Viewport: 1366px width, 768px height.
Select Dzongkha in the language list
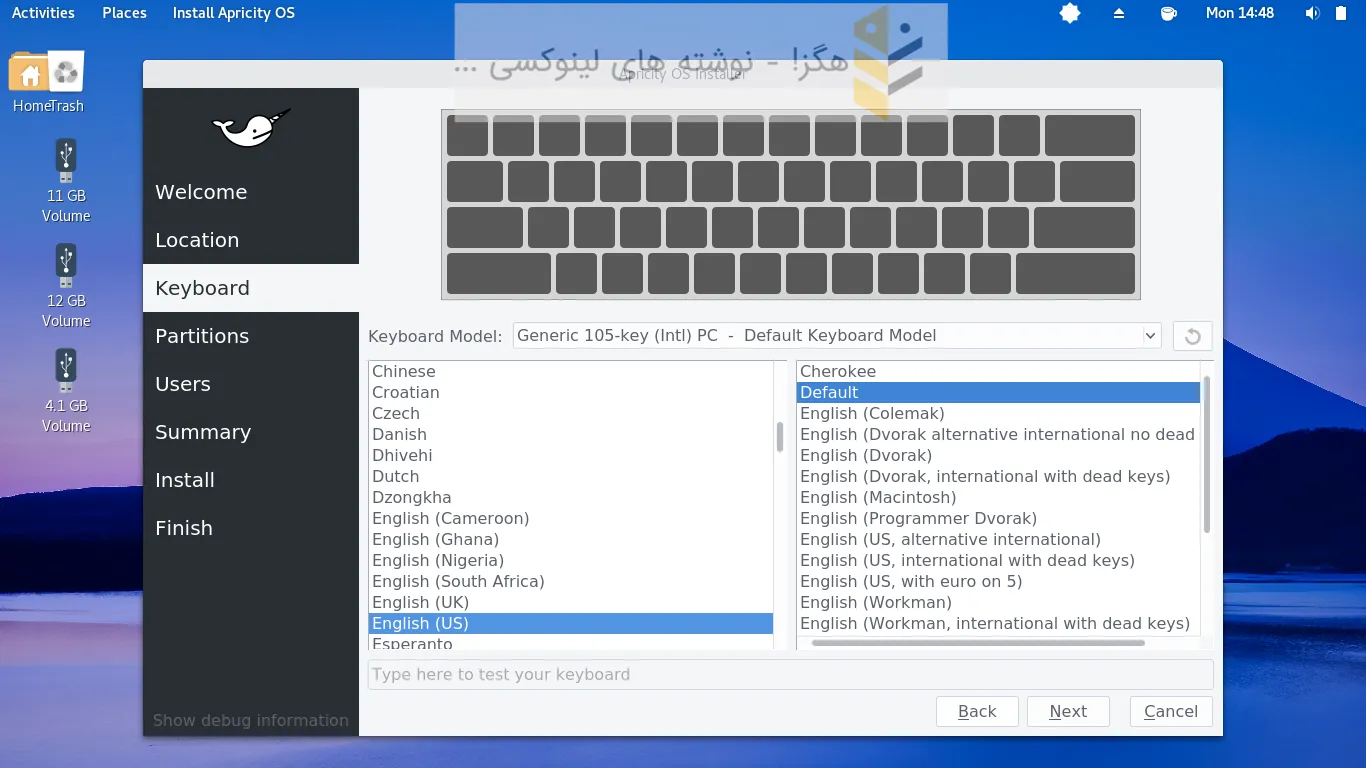570,497
